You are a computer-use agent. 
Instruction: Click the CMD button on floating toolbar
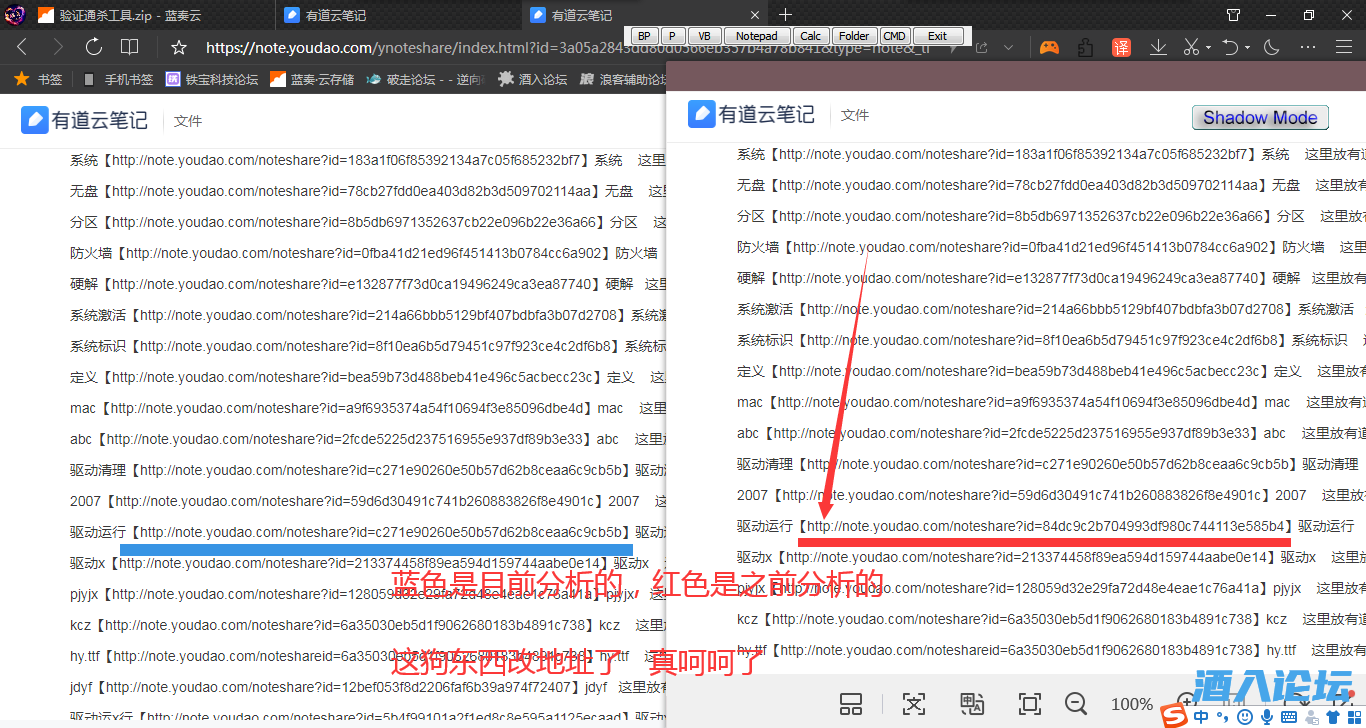pos(894,36)
